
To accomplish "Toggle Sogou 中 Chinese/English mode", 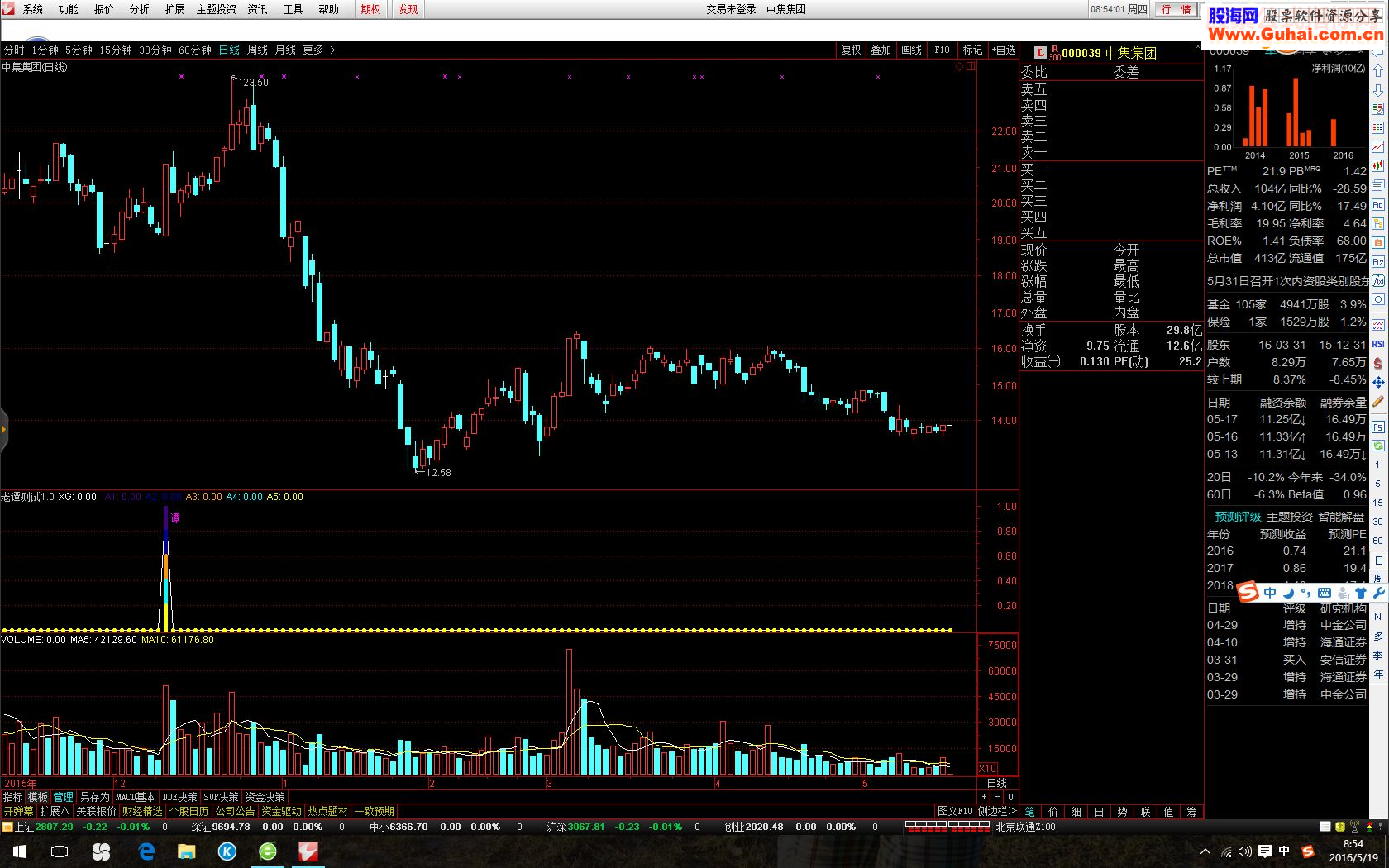I will coord(1270,593).
